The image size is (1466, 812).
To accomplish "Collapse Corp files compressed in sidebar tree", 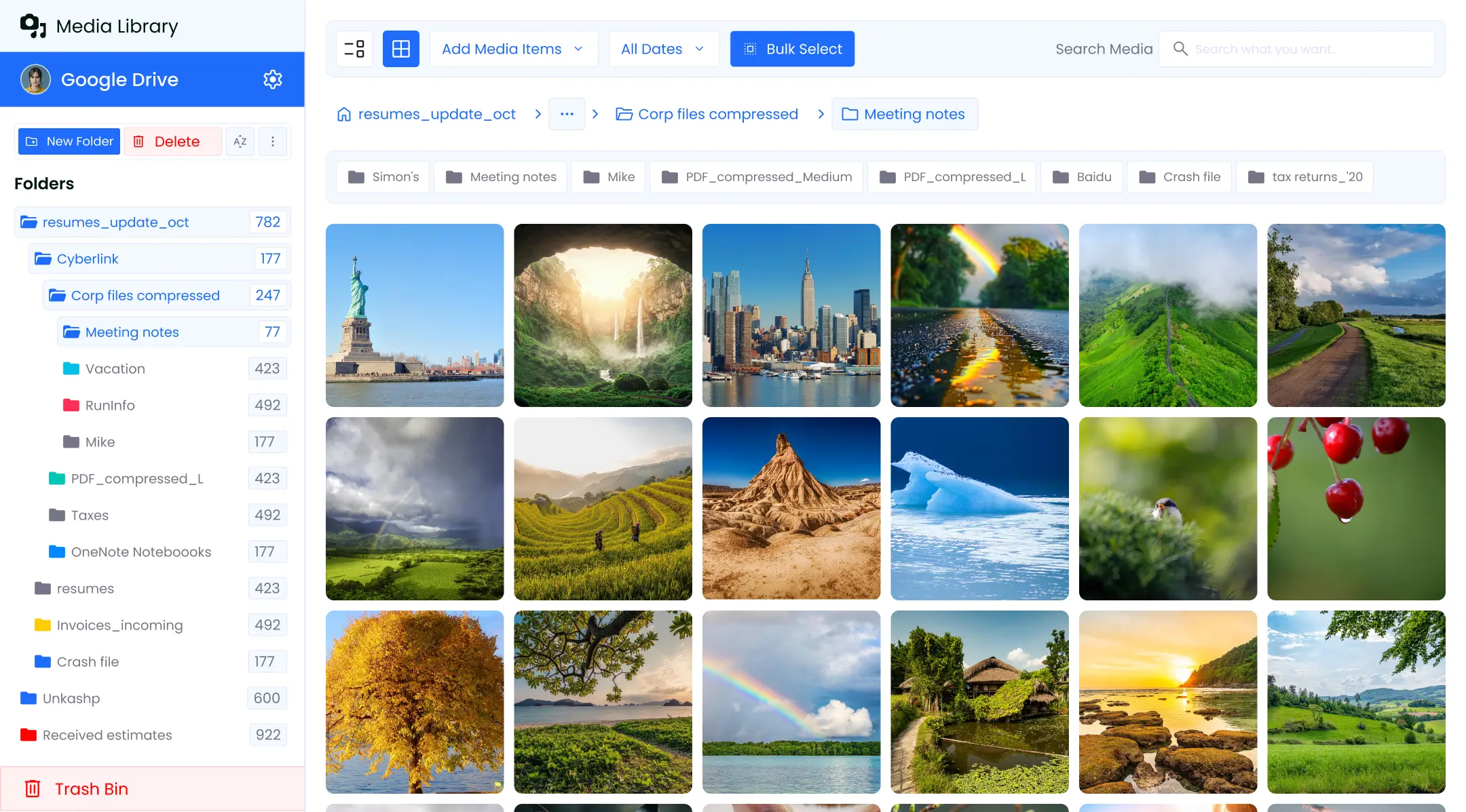I will point(57,295).
